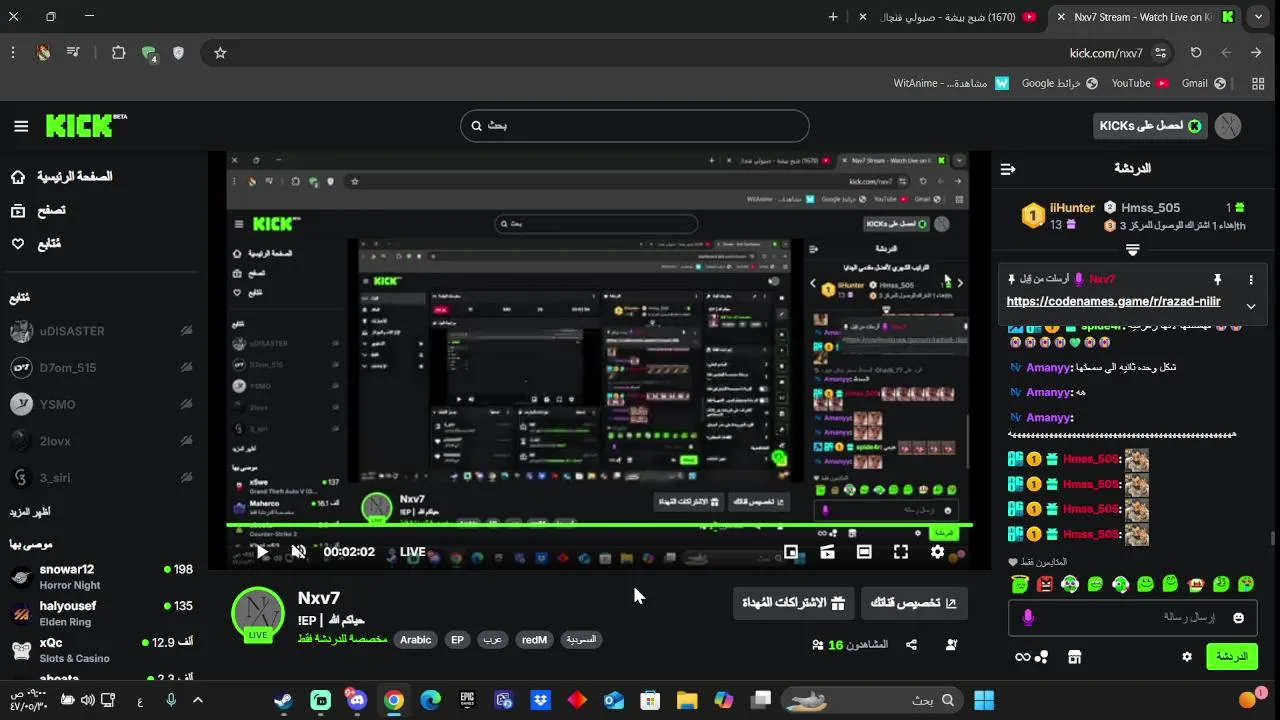Enter fullscreen video mode
This screenshot has width=1280, height=720.
point(900,552)
